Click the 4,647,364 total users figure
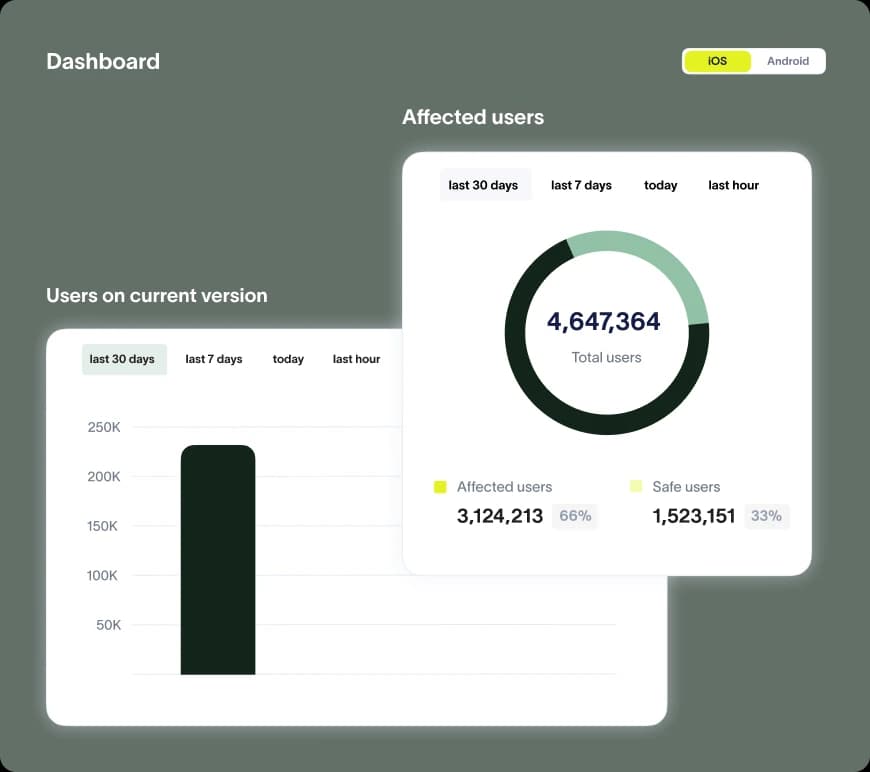This screenshot has width=870, height=772. (x=603, y=322)
